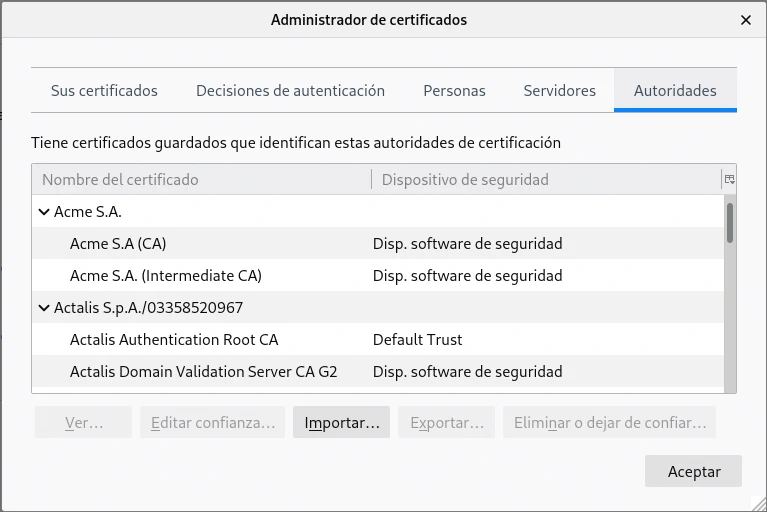Select the Servidores tab
This screenshot has height=512, width=767.
pyautogui.click(x=559, y=91)
